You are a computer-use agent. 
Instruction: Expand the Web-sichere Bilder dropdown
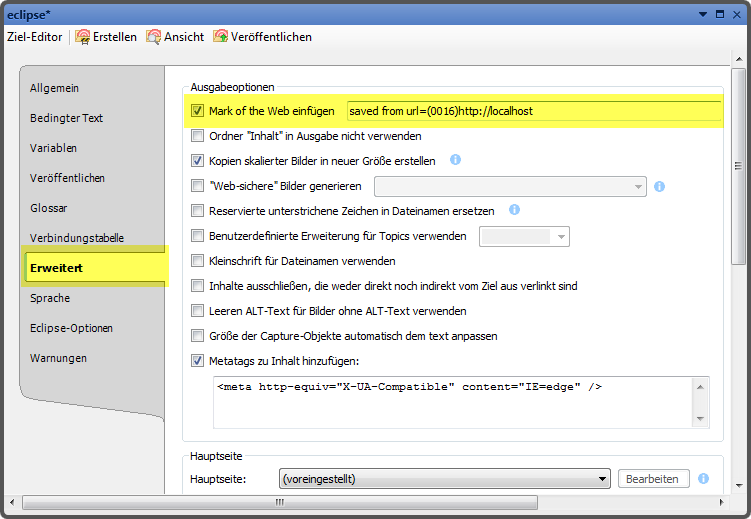[x=638, y=186]
